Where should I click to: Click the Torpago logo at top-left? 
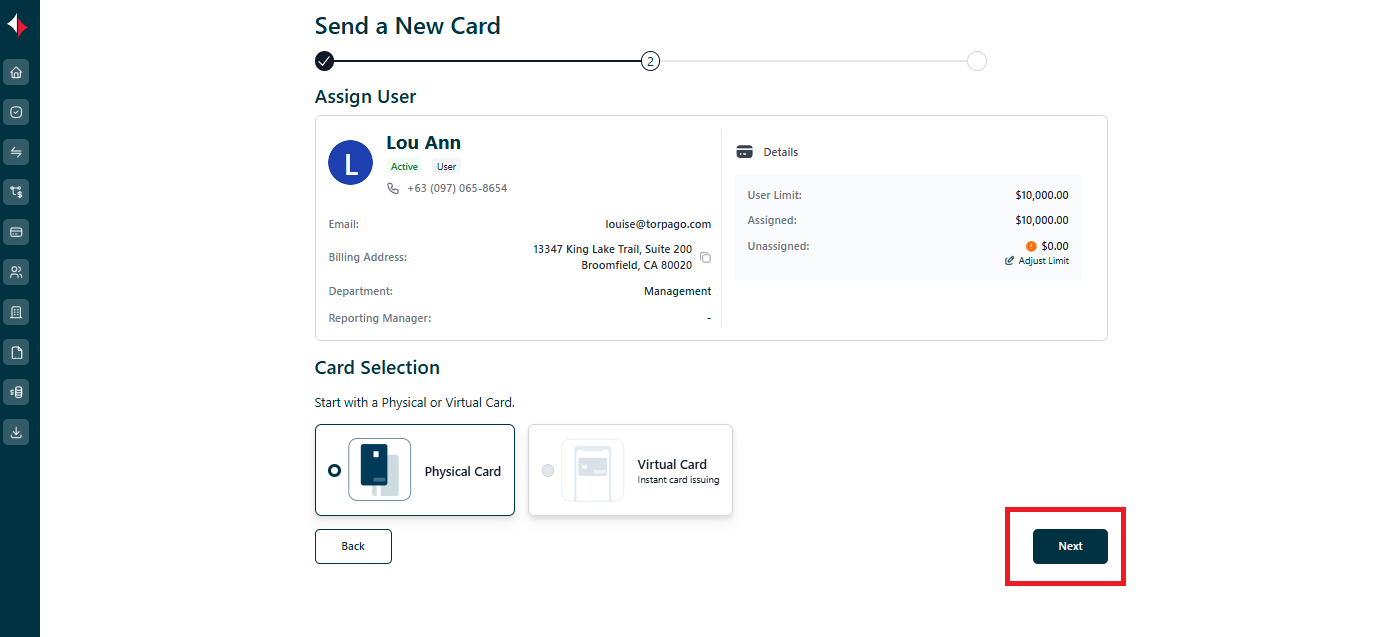[17, 27]
